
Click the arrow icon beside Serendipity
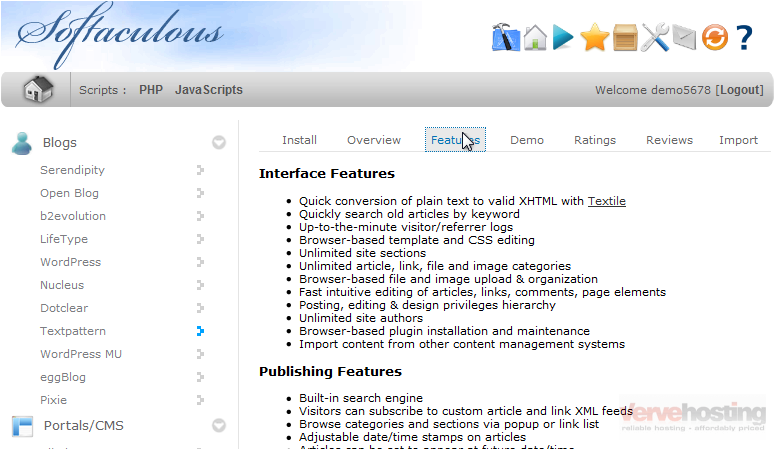tap(200, 170)
